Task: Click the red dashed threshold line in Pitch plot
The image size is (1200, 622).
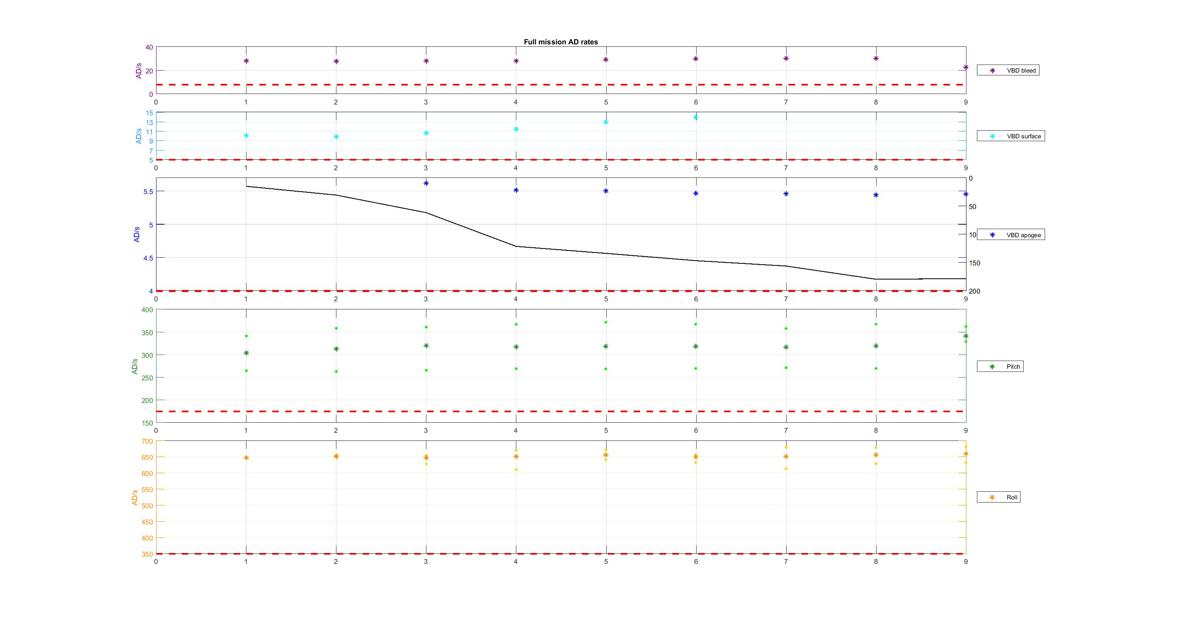Action: click(x=561, y=411)
